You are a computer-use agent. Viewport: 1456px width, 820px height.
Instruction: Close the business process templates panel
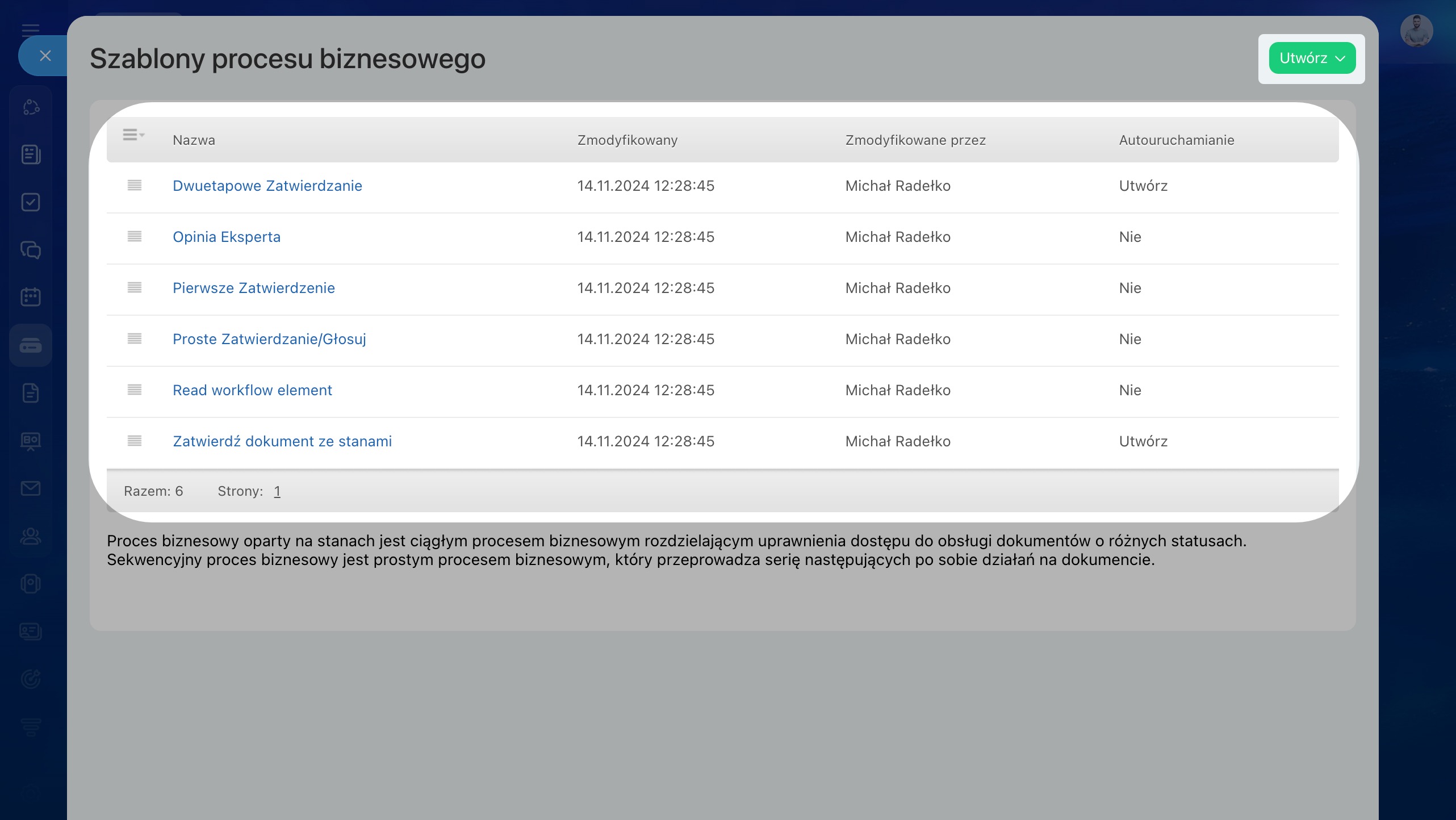45,56
